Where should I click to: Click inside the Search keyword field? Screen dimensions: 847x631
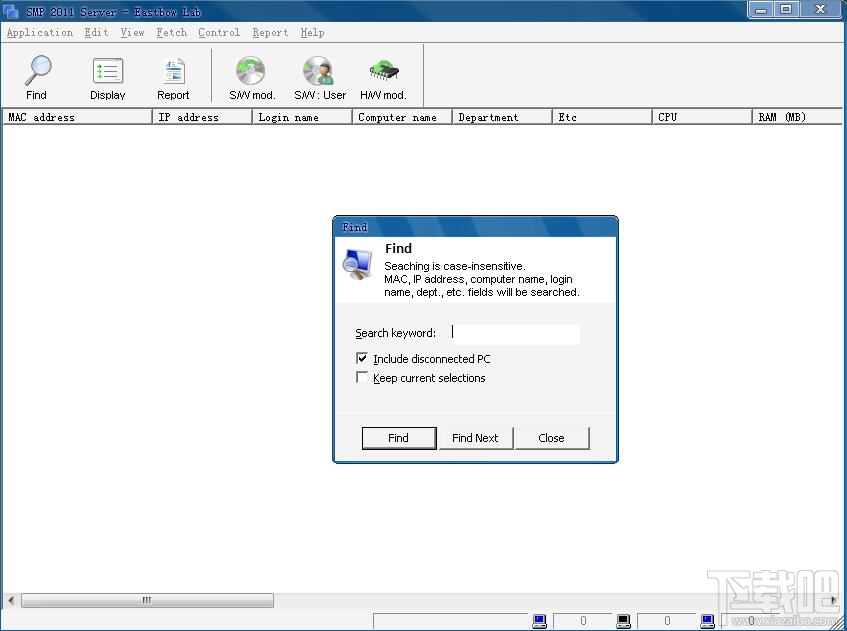[x=515, y=333]
